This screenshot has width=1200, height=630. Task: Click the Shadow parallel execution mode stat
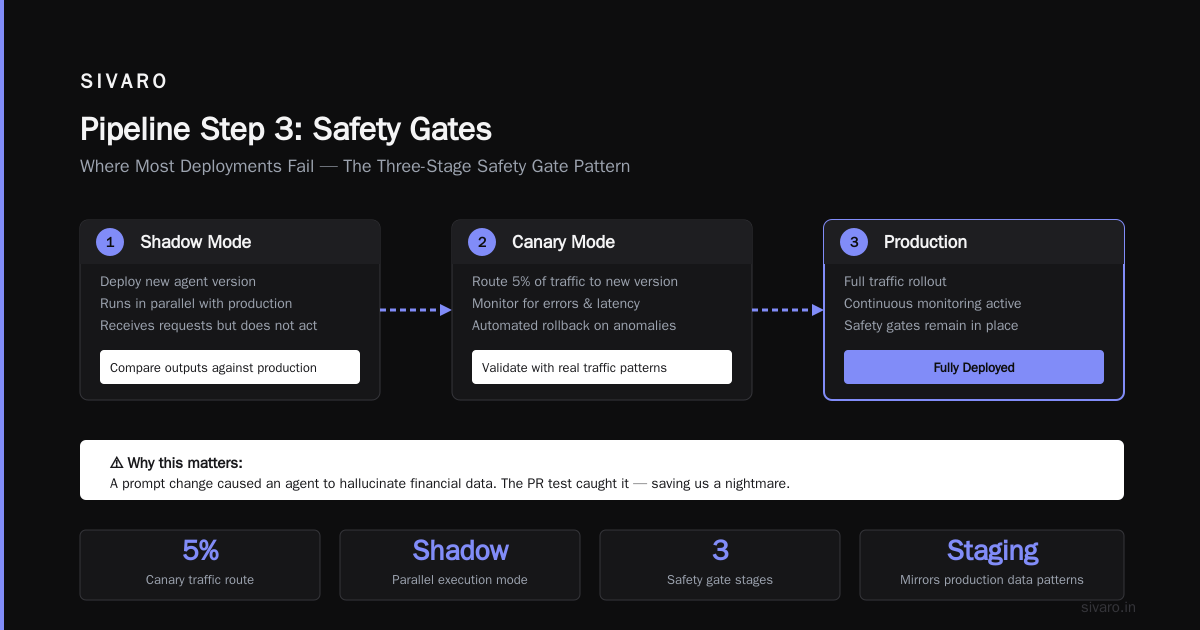click(460, 565)
